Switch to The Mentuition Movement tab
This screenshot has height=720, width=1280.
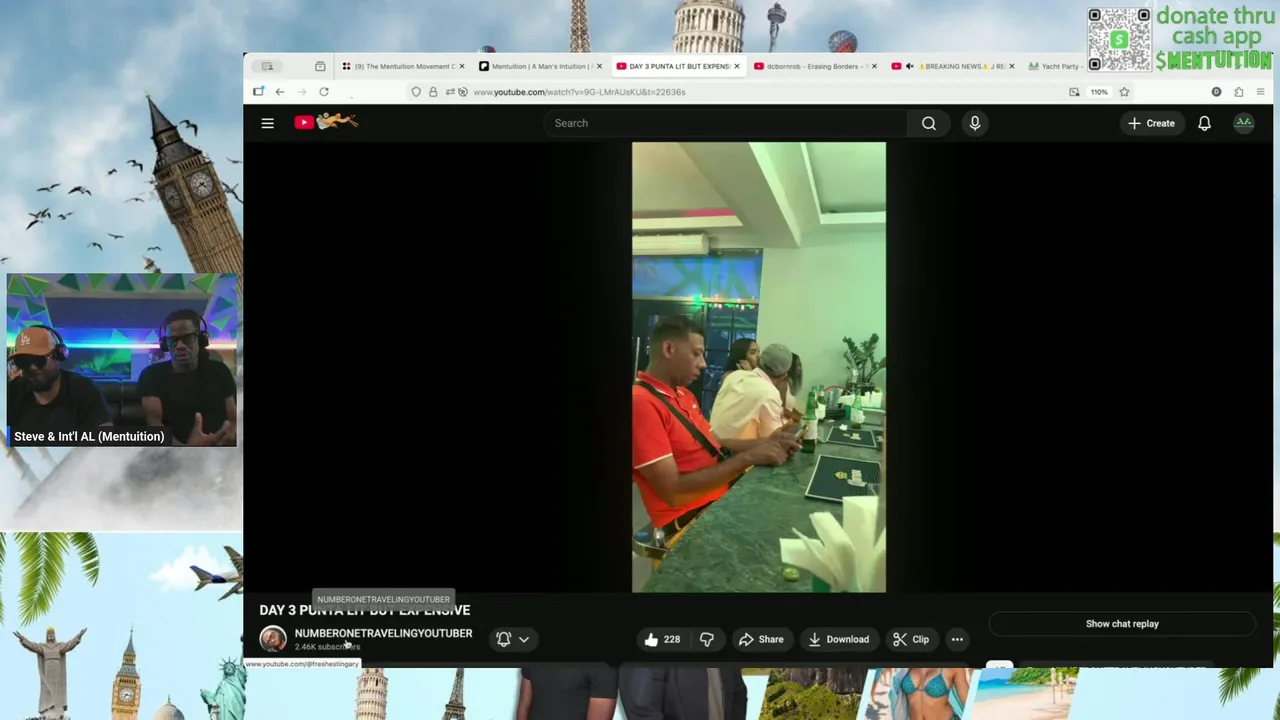402,66
